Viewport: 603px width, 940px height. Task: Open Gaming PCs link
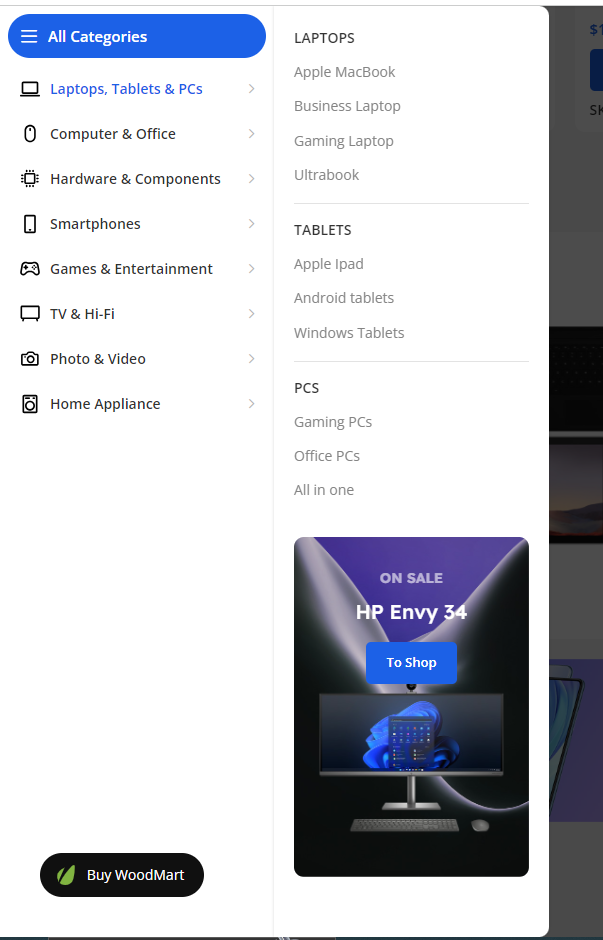[333, 422]
